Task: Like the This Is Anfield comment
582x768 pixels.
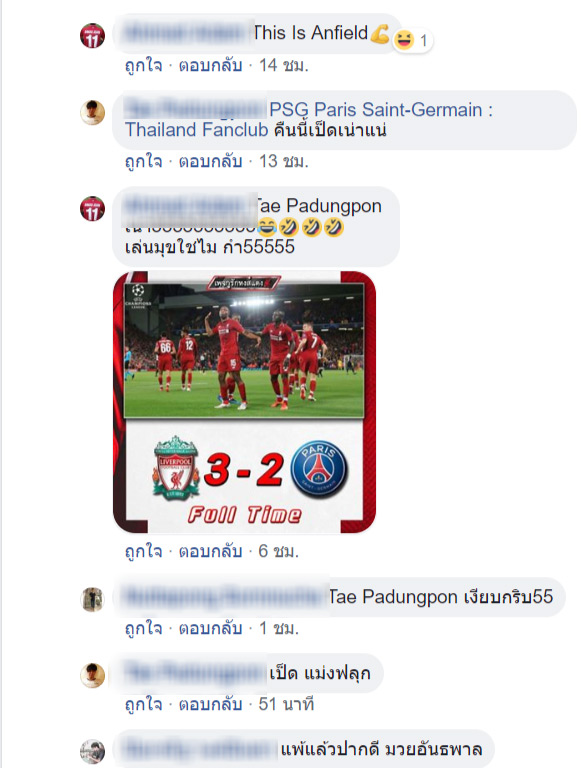Action: pyautogui.click(x=143, y=65)
